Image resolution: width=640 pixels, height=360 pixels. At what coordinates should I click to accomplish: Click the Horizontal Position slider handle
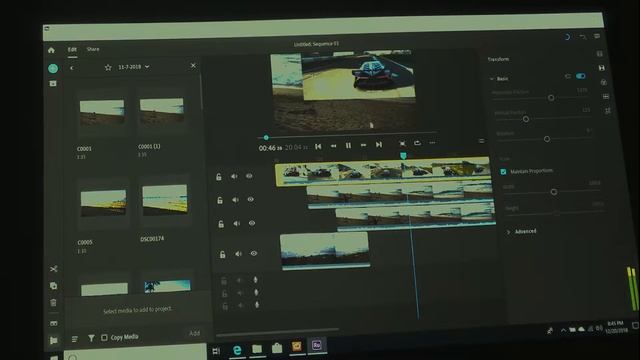[x=551, y=98]
